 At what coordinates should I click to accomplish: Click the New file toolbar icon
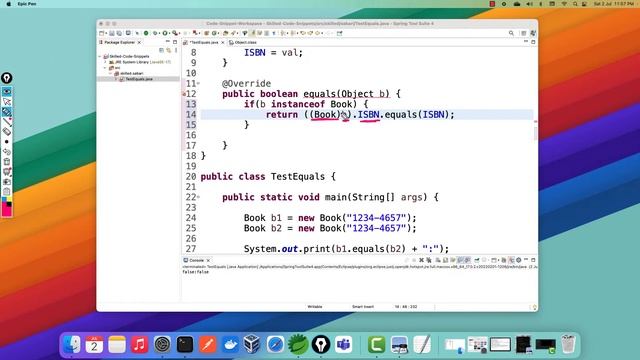[102, 33]
